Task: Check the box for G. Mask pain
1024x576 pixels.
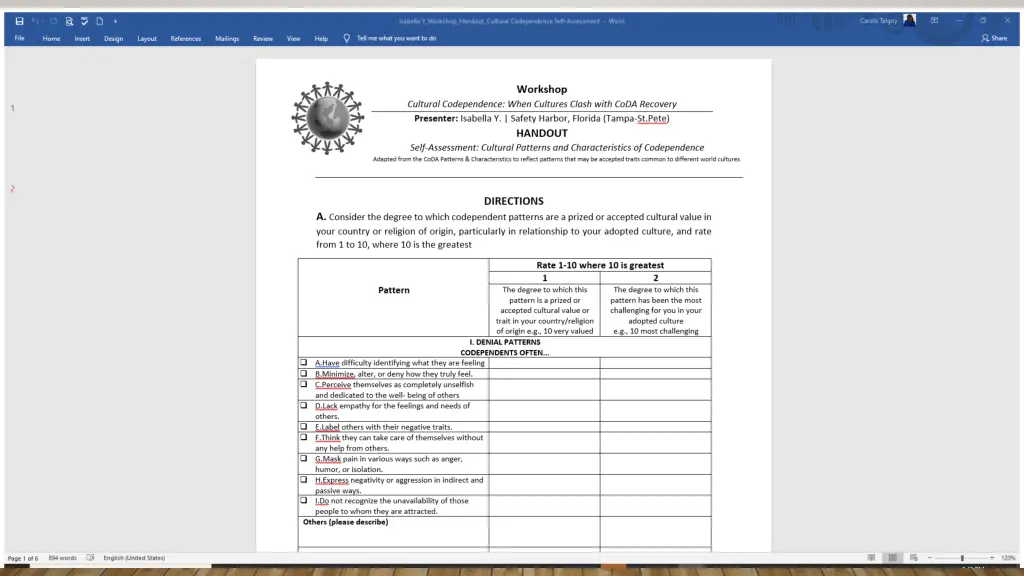Action: 304,458
